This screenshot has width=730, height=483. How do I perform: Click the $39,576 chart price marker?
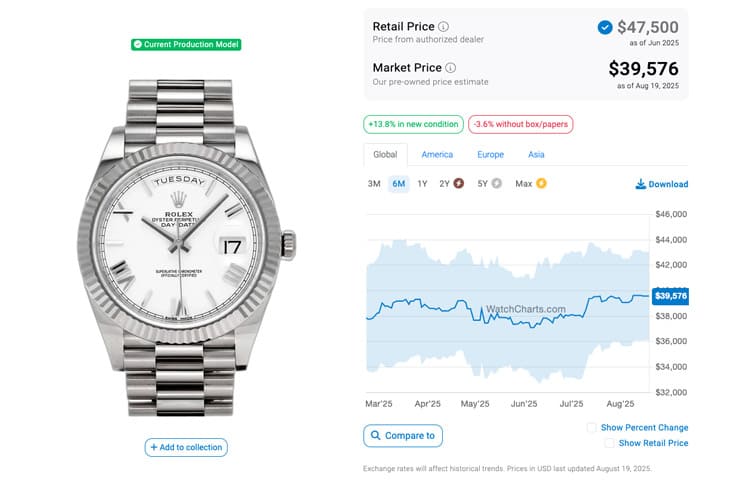[x=670, y=296]
